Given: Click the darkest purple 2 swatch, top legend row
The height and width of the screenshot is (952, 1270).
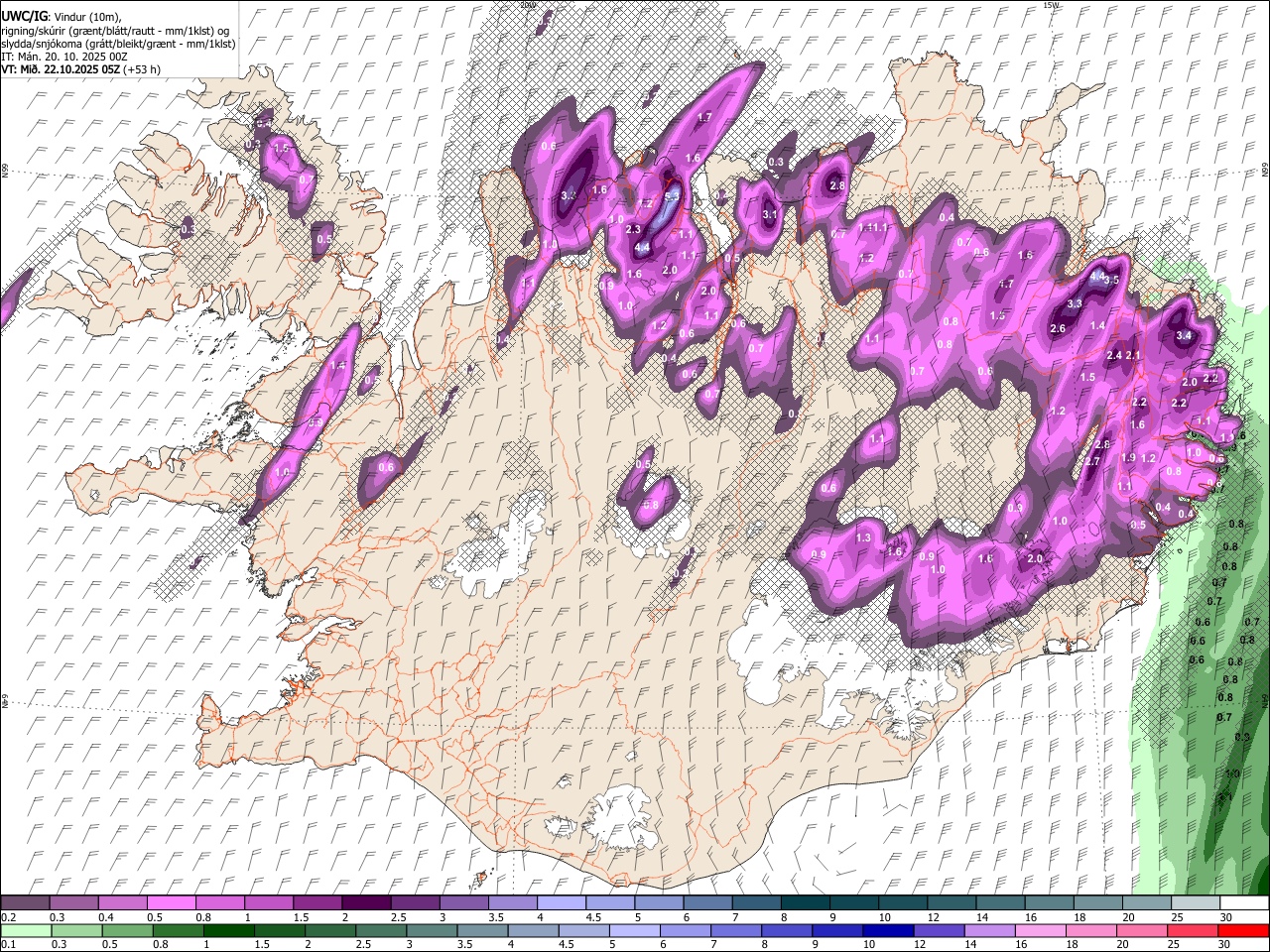Looking at the screenshot, I should click(365, 902).
